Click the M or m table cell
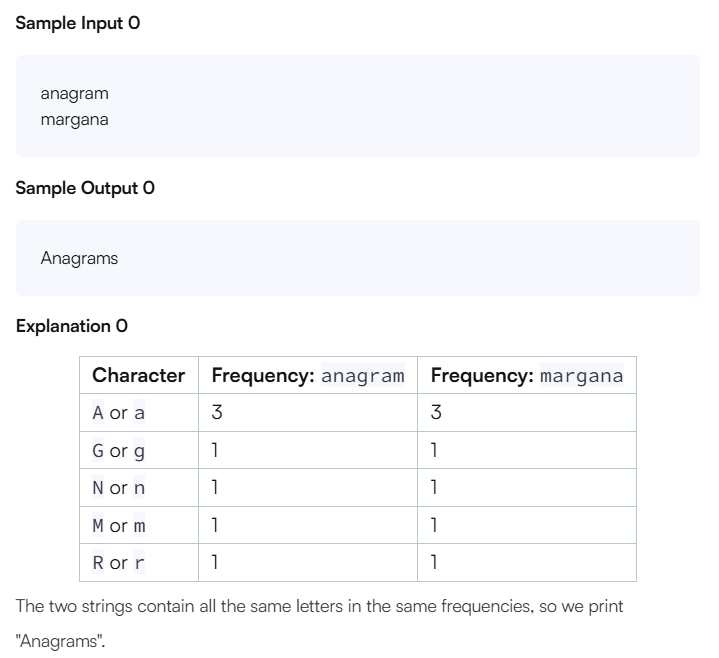The image size is (719, 658). (139, 525)
